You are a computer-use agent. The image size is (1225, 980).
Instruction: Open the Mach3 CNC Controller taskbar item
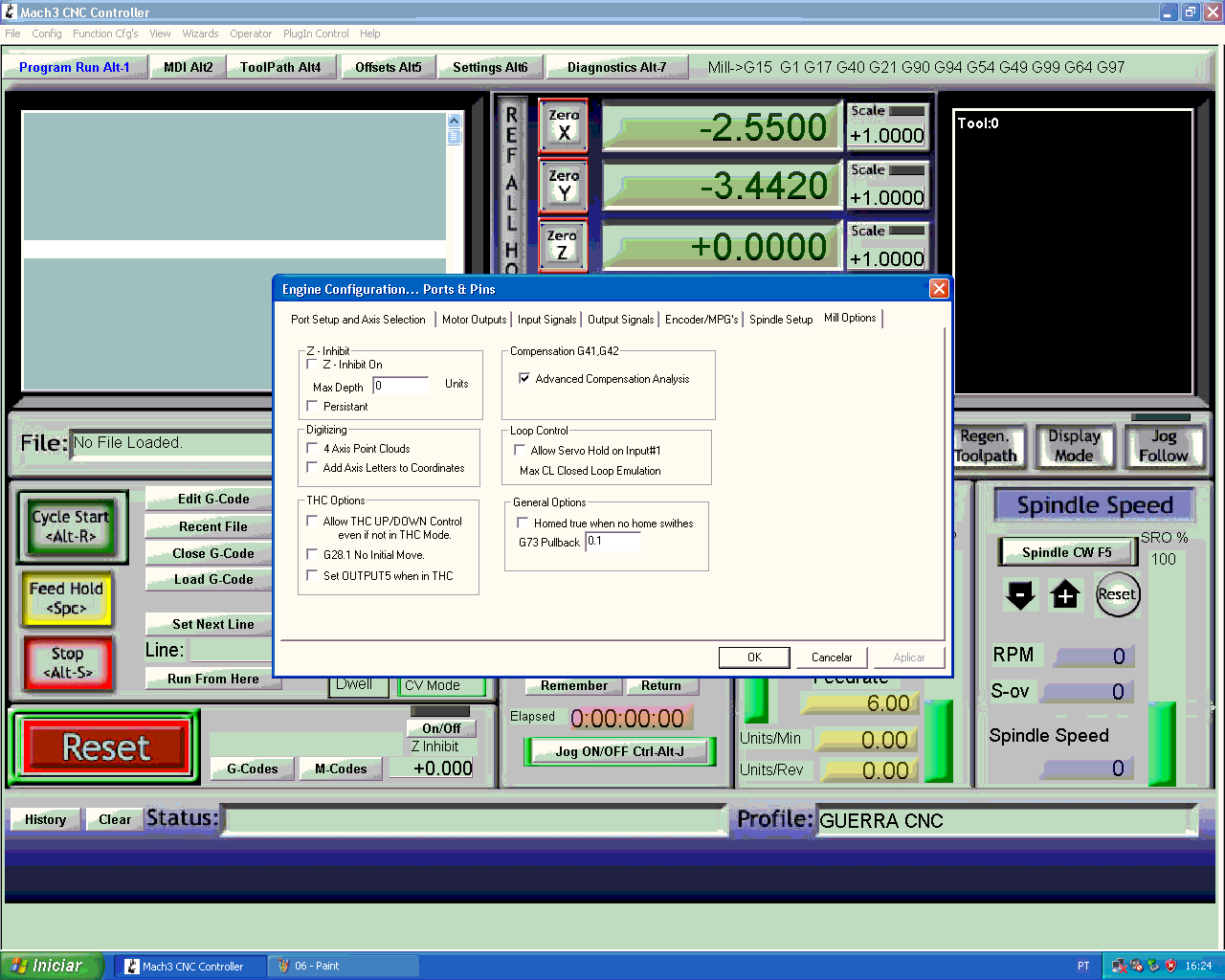coord(190,966)
